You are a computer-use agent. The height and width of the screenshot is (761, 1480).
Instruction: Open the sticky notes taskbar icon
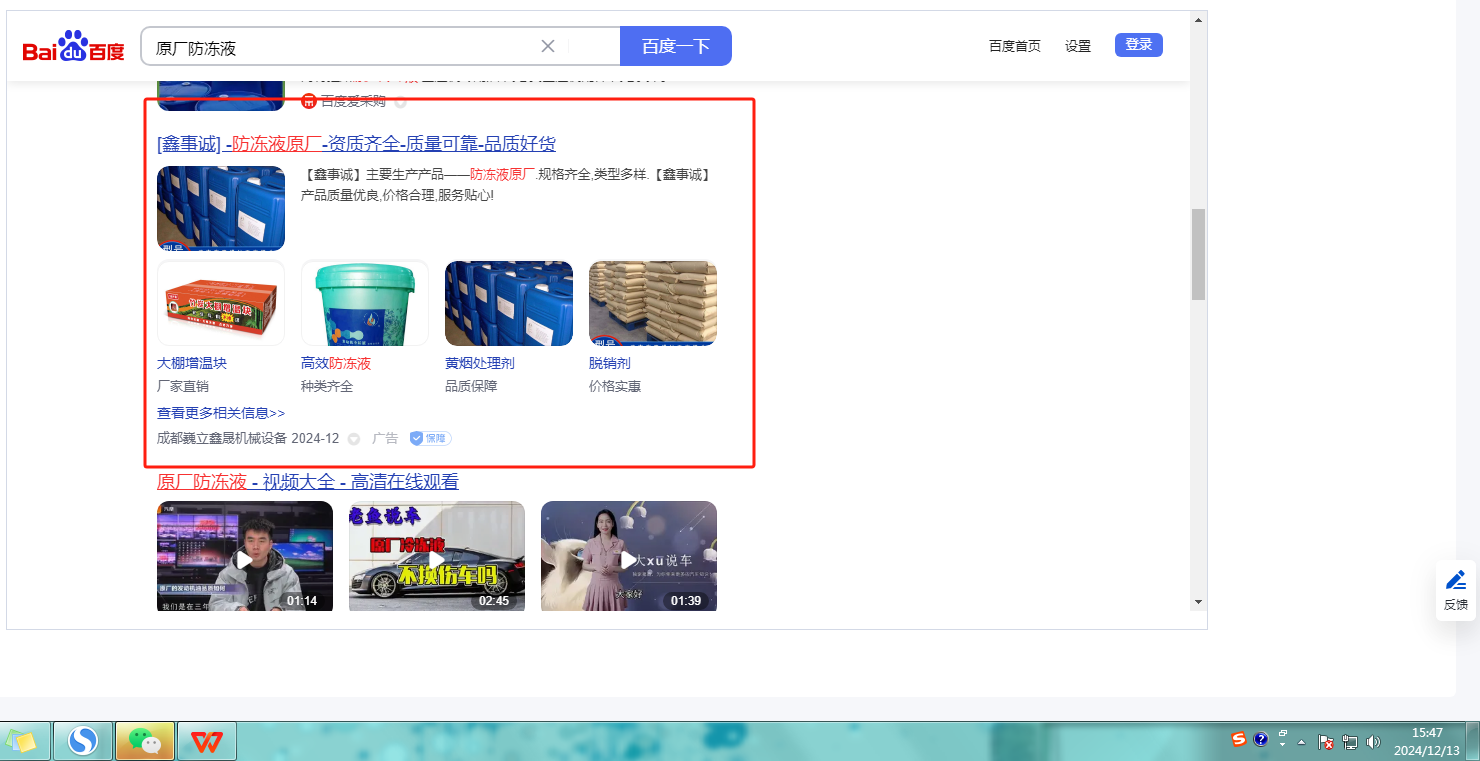(22, 741)
